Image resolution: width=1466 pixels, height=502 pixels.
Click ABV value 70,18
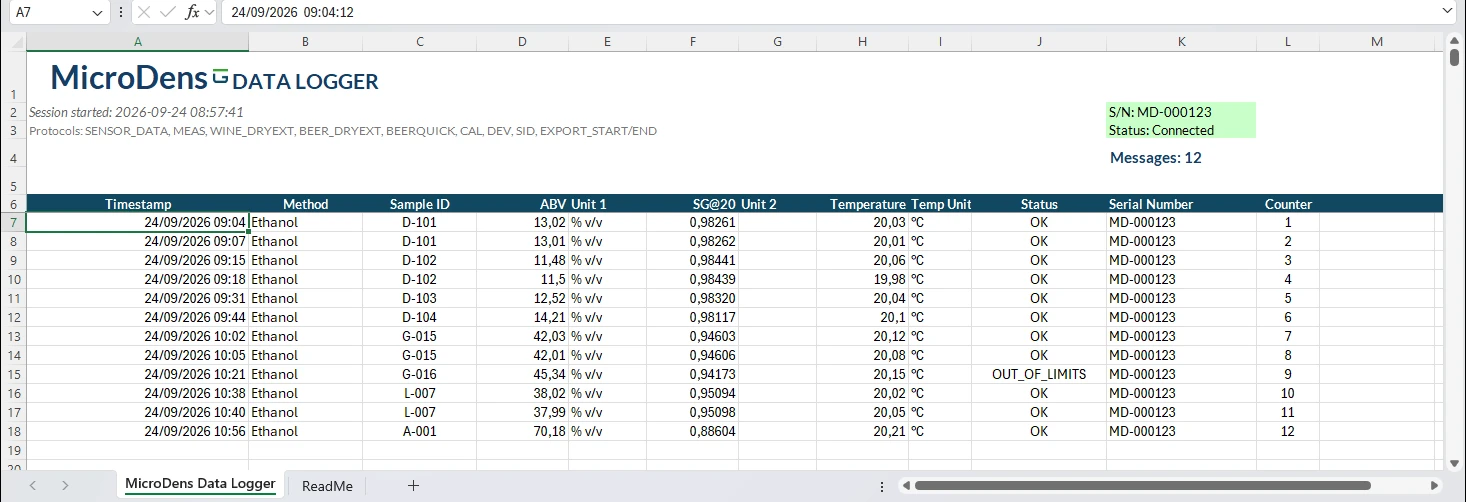(x=522, y=431)
